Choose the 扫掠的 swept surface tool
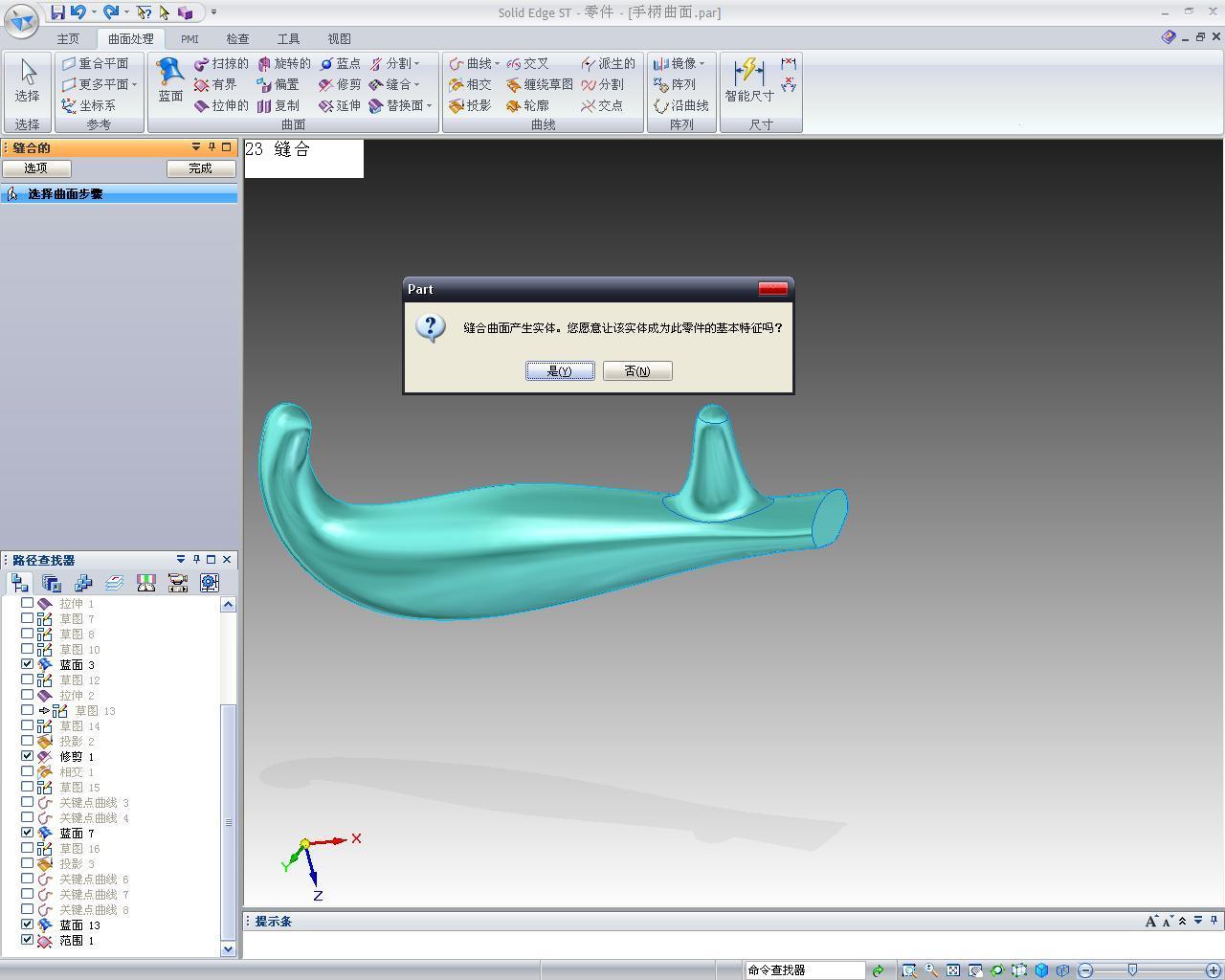The width and height of the screenshot is (1225, 980). (x=221, y=63)
